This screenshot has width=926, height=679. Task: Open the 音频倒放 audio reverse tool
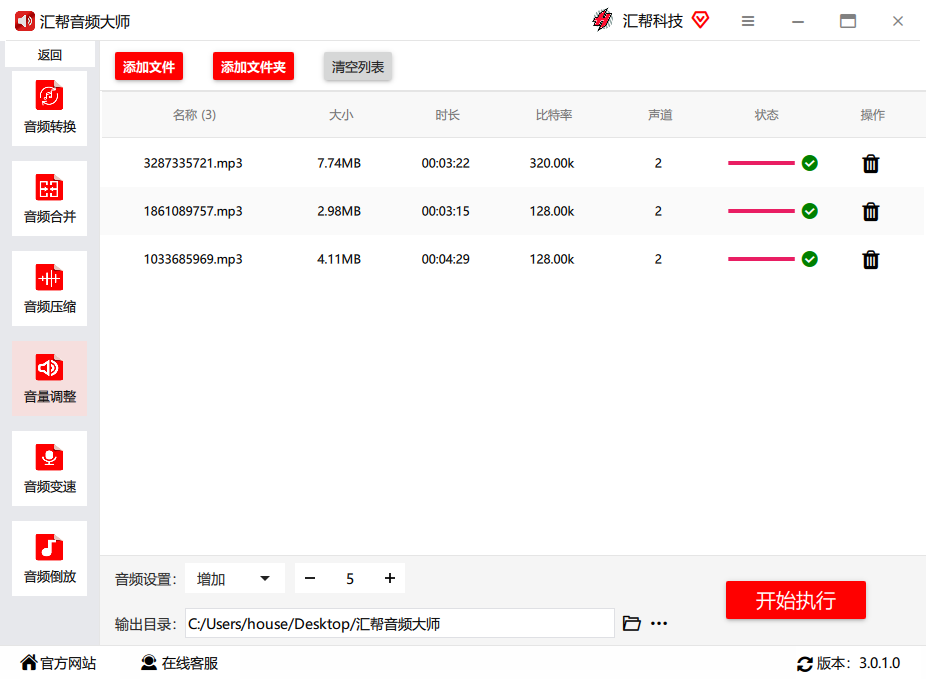(49, 558)
